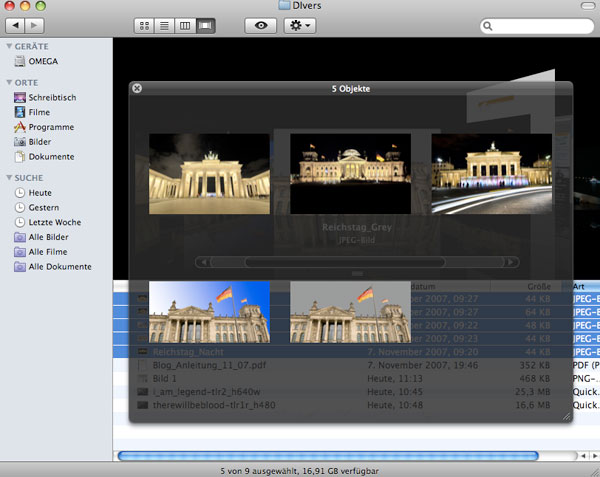600x477 pixels.
Task: Select i_am_legend-tlr2_h640w movie file
Action: click(x=207, y=392)
